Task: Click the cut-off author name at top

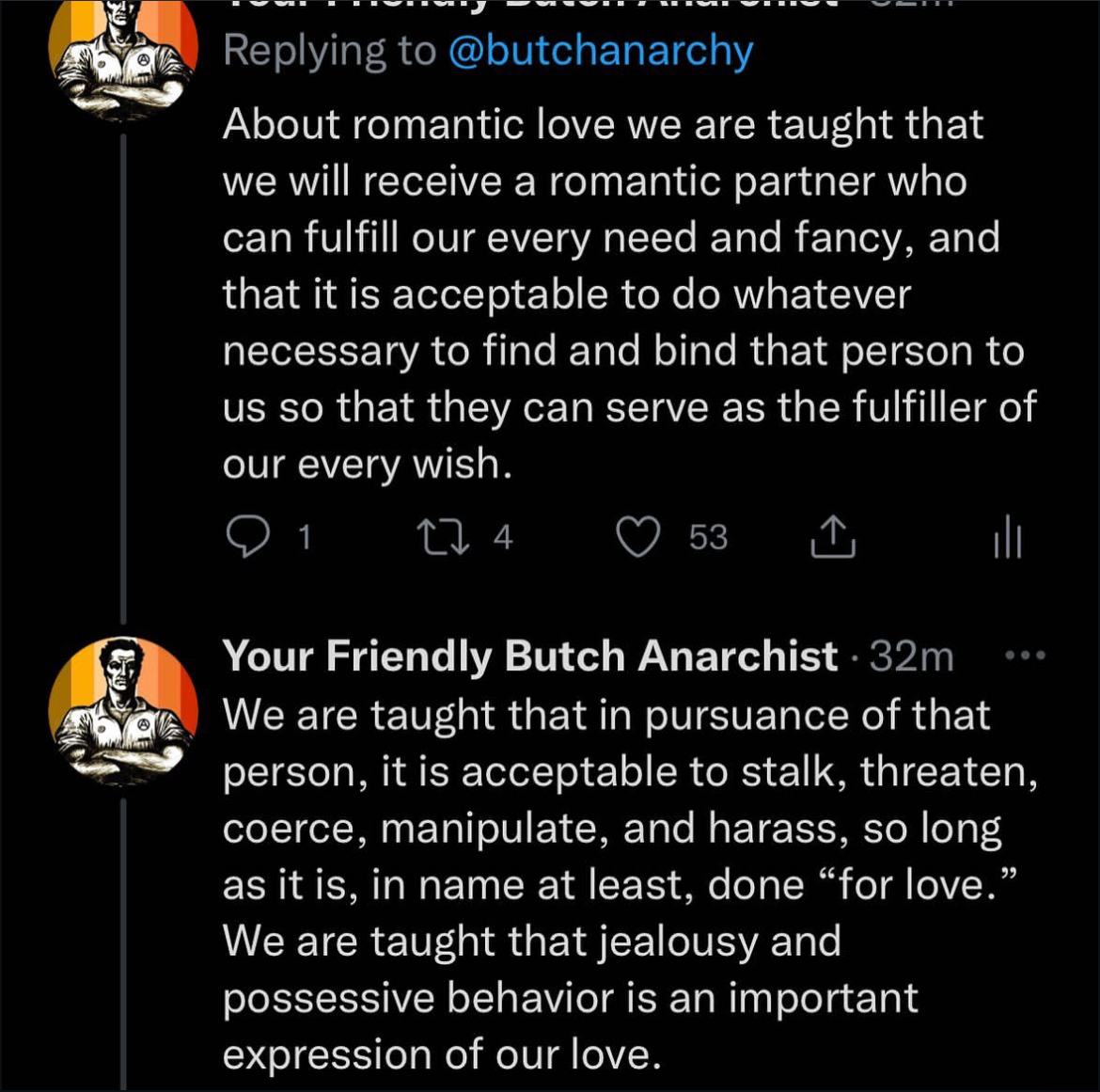Action: click(x=526, y=8)
